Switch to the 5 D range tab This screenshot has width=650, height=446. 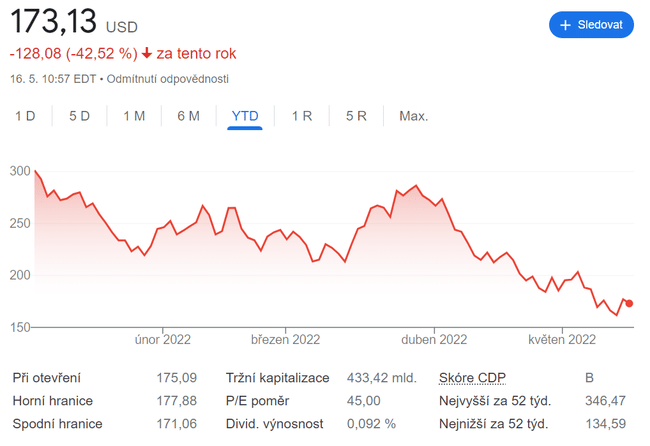coord(80,116)
